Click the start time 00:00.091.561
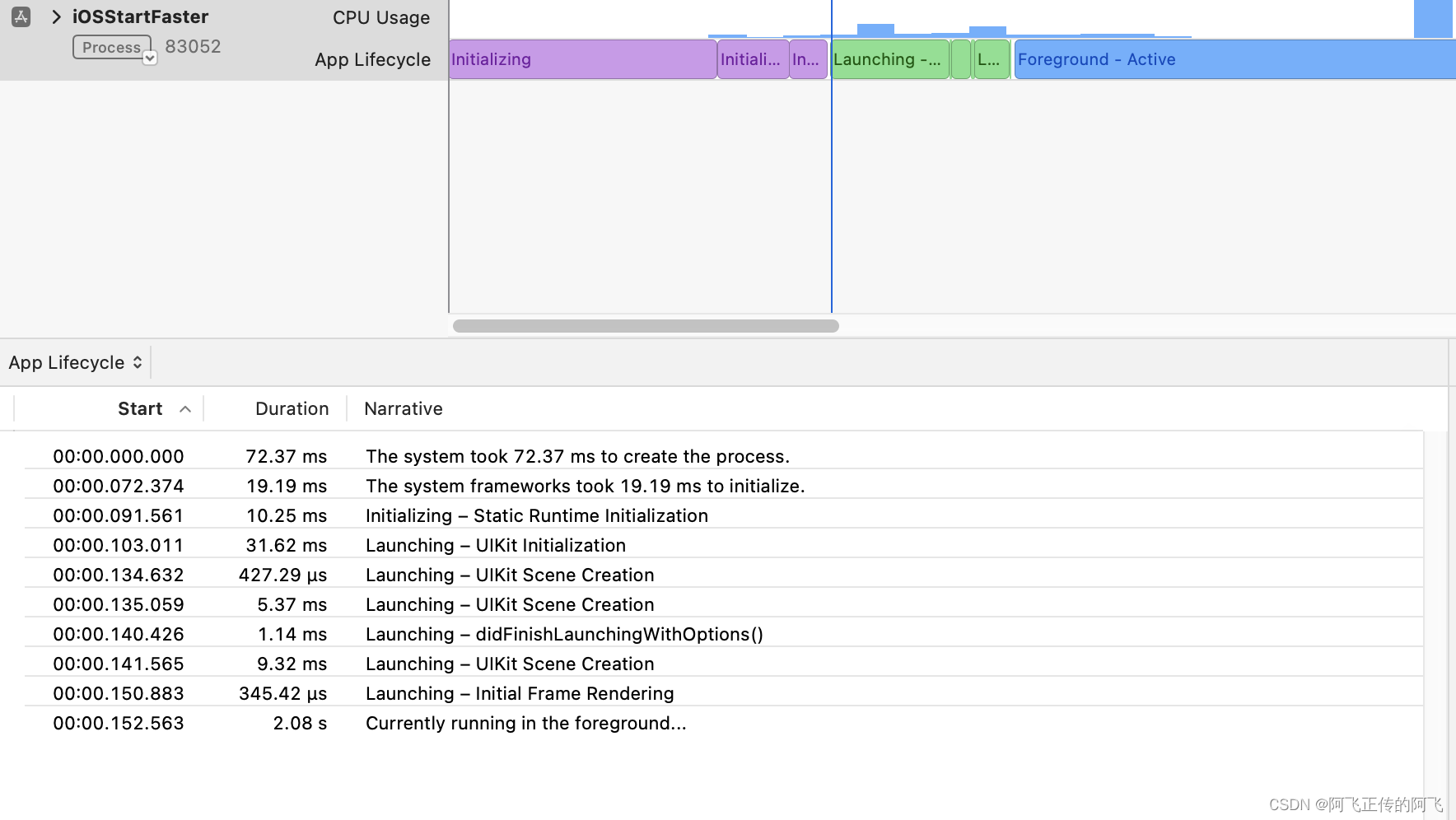The width and height of the screenshot is (1456, 820). 119,515
